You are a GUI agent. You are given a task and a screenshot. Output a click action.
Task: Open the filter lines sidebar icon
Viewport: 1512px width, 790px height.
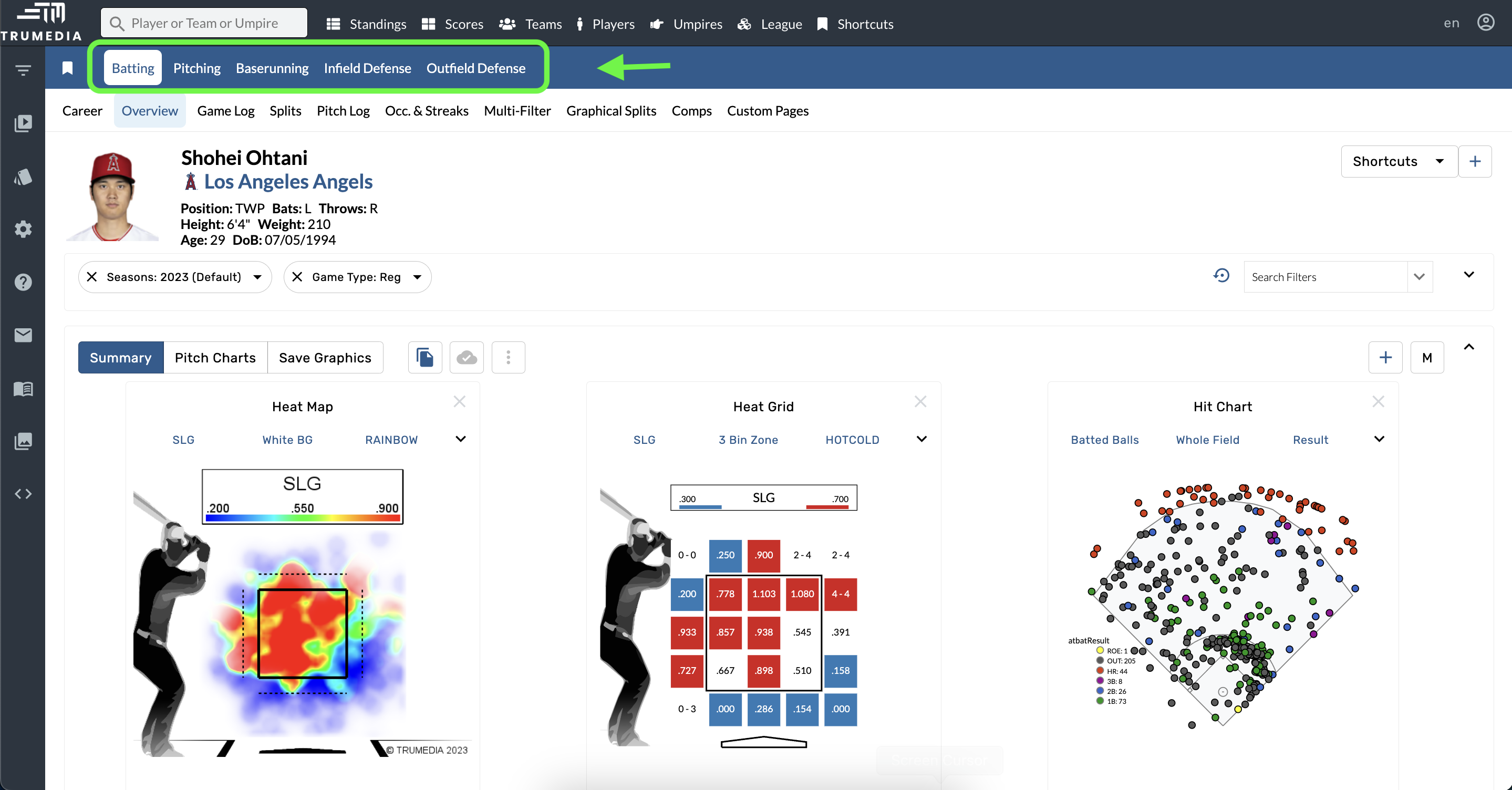[23, 70]
